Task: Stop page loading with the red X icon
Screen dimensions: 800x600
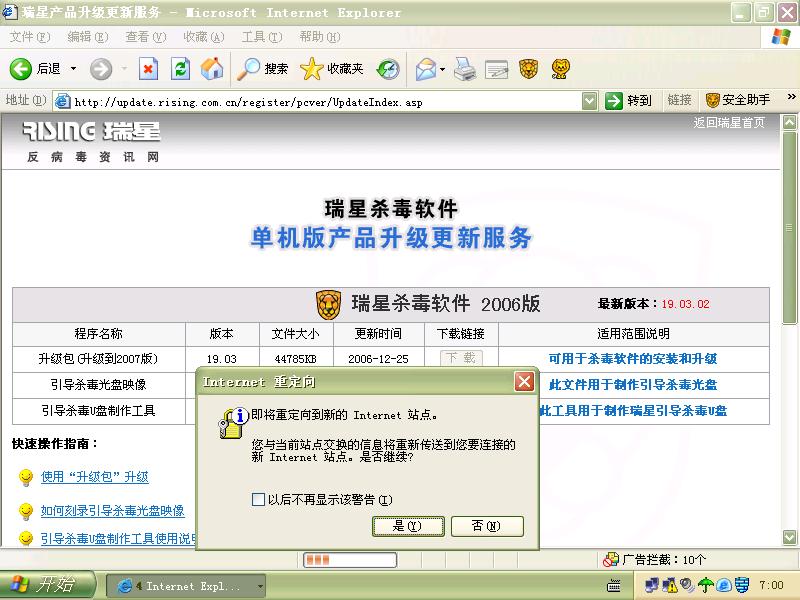Action: pyautogui.click(x=148, y=69)
